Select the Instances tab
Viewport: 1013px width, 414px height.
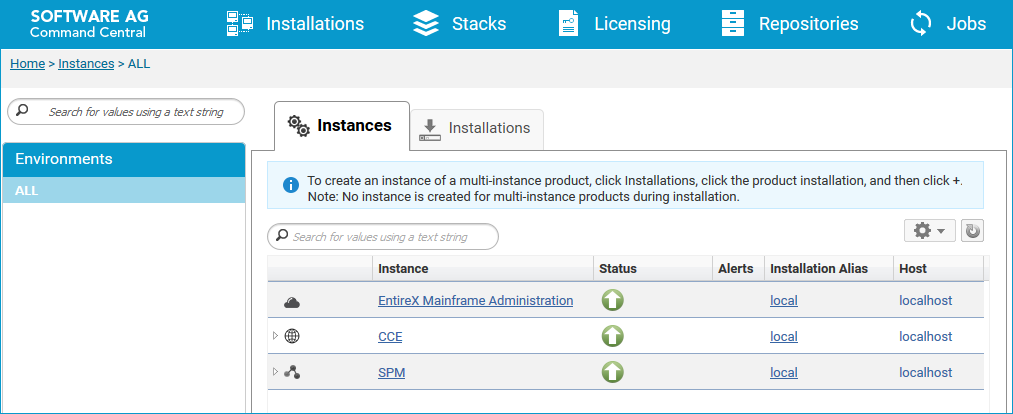[x=342, y=126]
